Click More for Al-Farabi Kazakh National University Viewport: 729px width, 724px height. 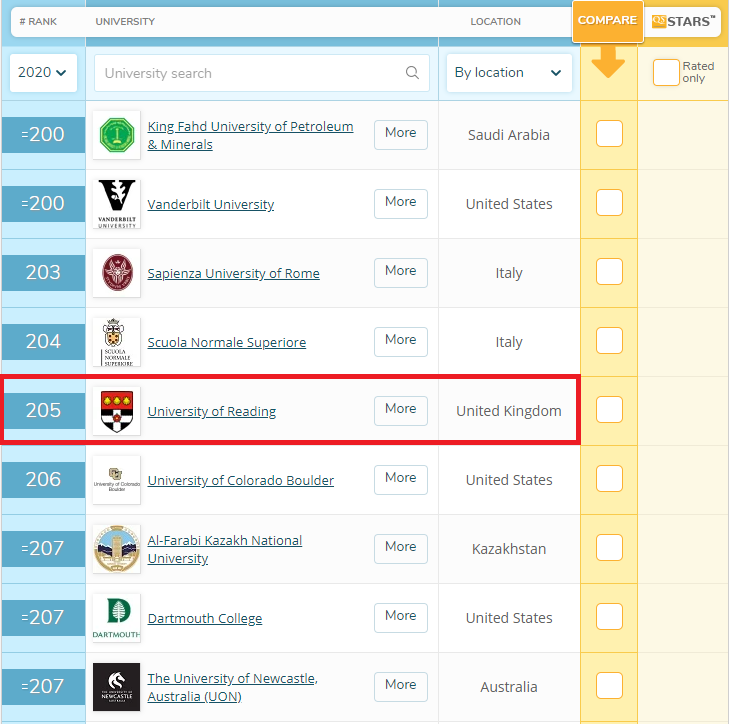point(400,547)
